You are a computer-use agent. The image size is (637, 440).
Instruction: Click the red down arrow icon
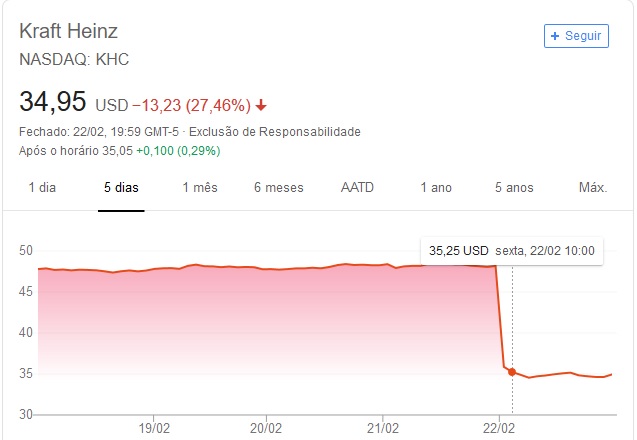[261, 106]
